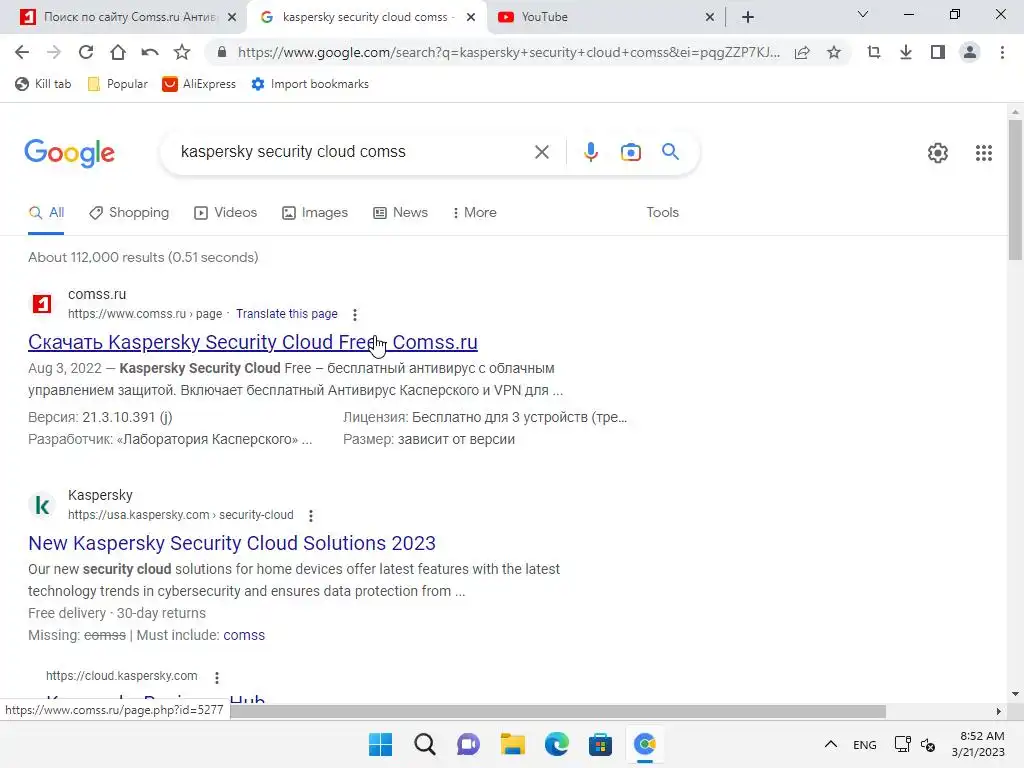Click the vertical scrollbar thumb
Screen dimensions: 1024x768
[x=1015, y=189]
